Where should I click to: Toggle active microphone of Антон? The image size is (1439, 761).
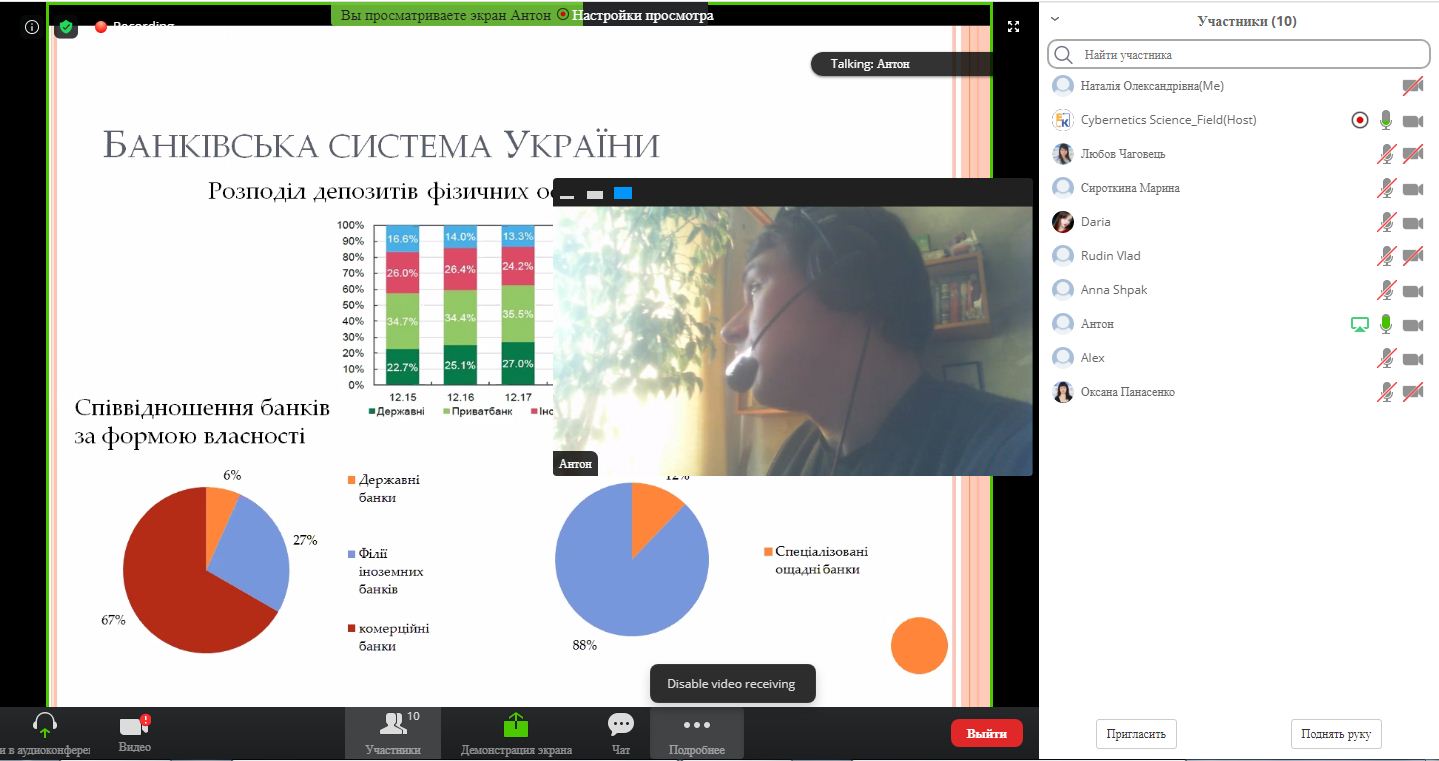point(1386,324)
